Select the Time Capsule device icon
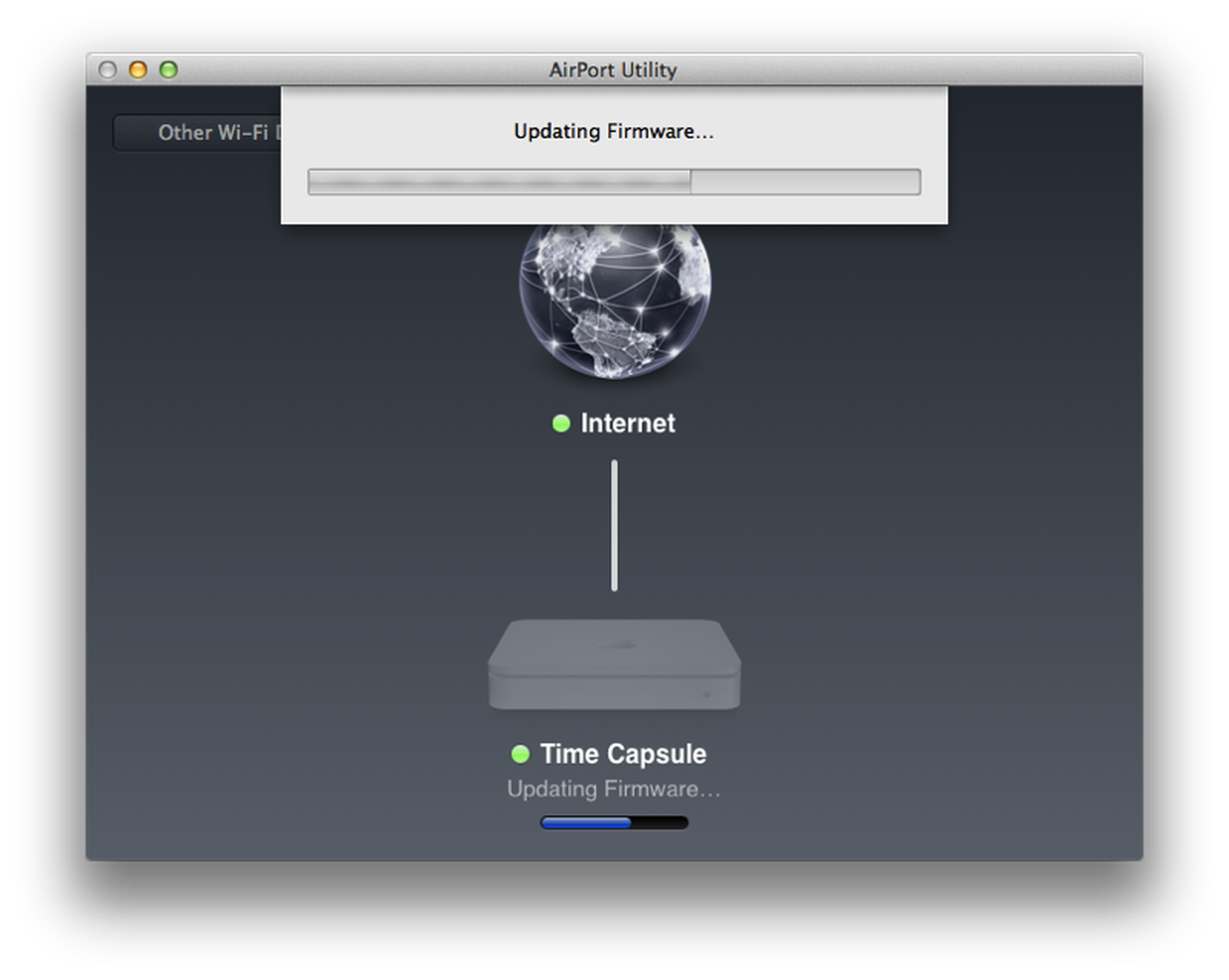 (x=614, y=664)
